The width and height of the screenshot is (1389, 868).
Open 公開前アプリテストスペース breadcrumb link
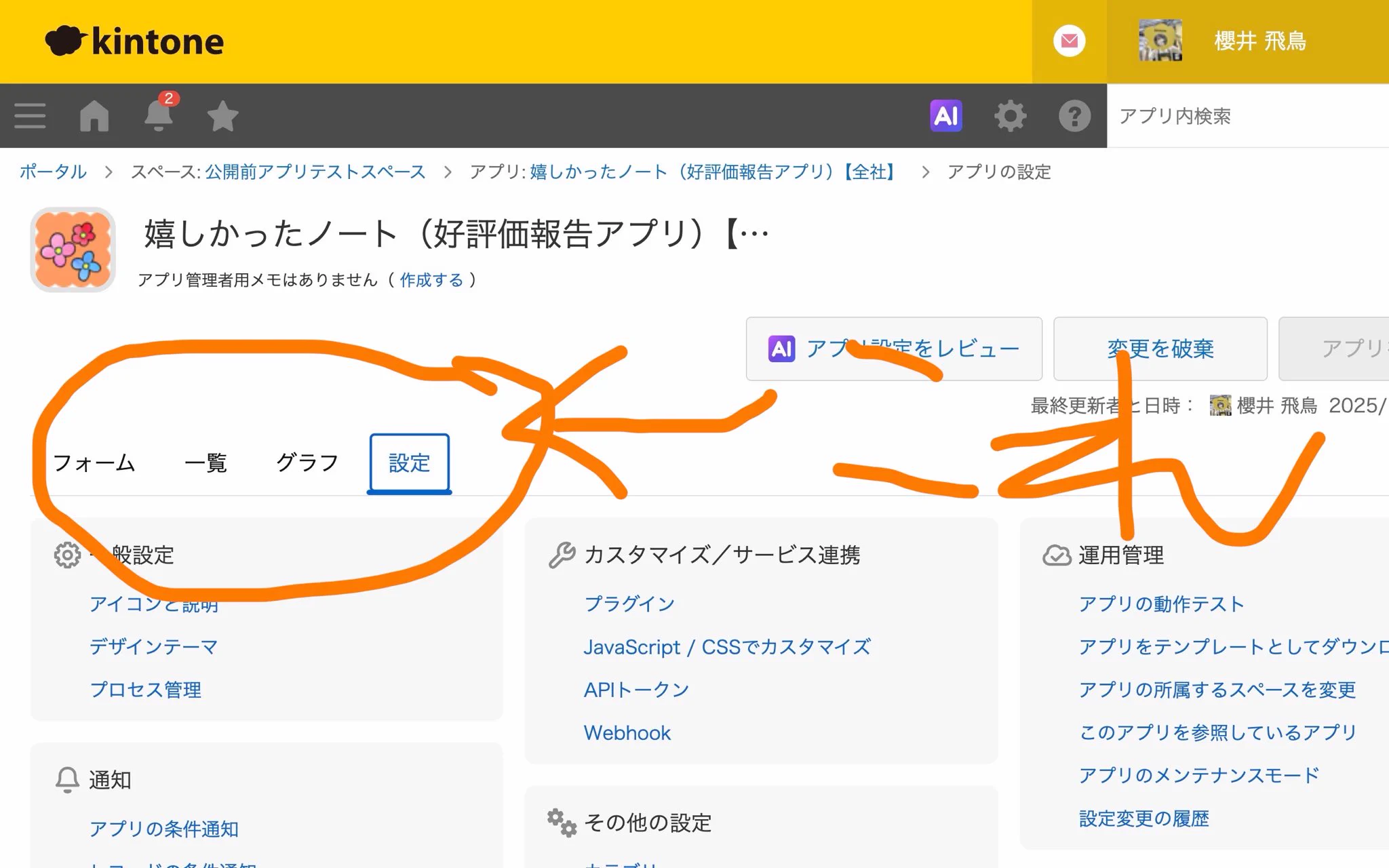pos(315,172)
